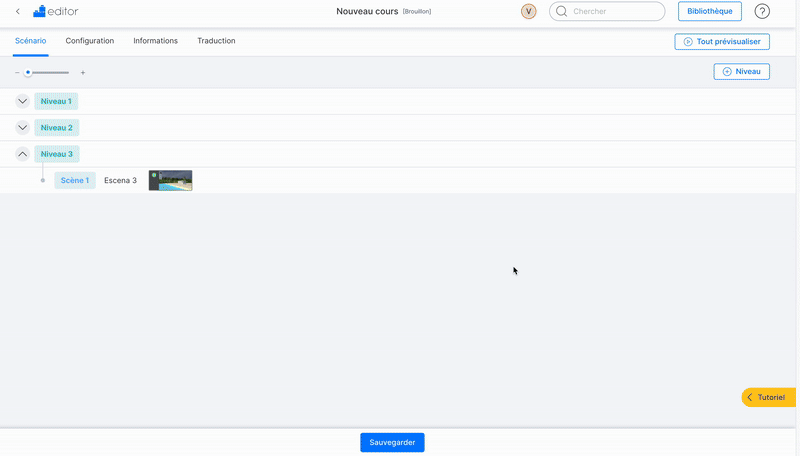The image size is (800, 456).
Task: Open the Escena 3 scene thumbnail
Action: (170, 180)
